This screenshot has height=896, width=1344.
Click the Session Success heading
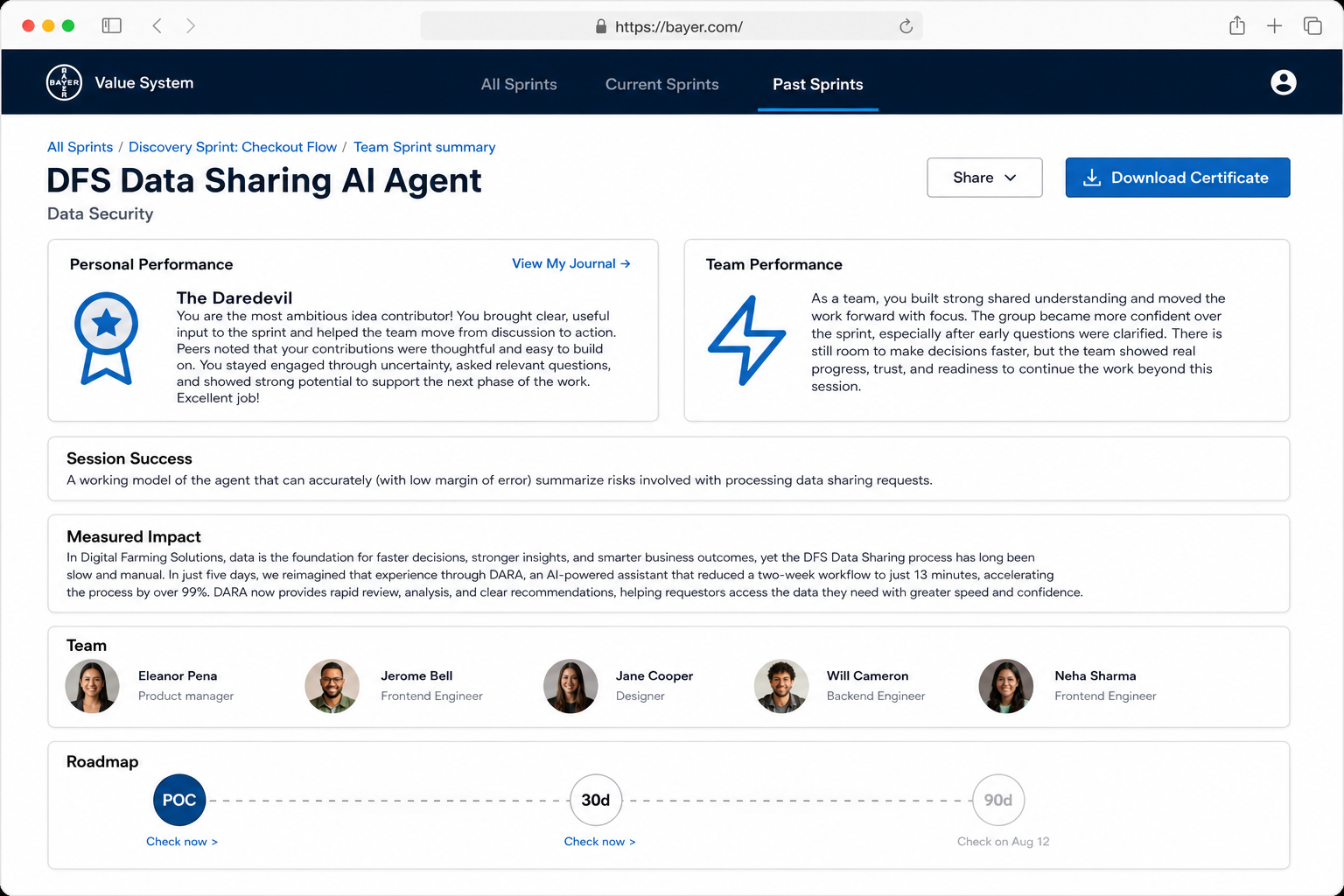pos(129,458)
